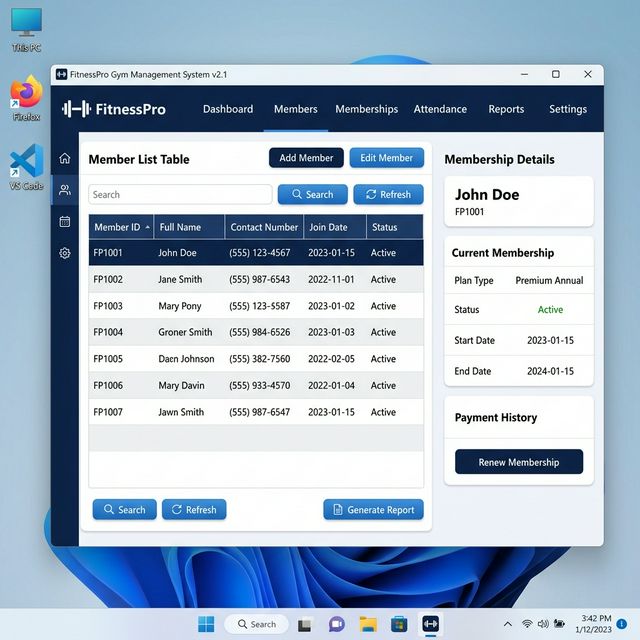Select the Groner Smith row
The width and height of the screenshot is (640, 640).
click(x=256, y=332)
